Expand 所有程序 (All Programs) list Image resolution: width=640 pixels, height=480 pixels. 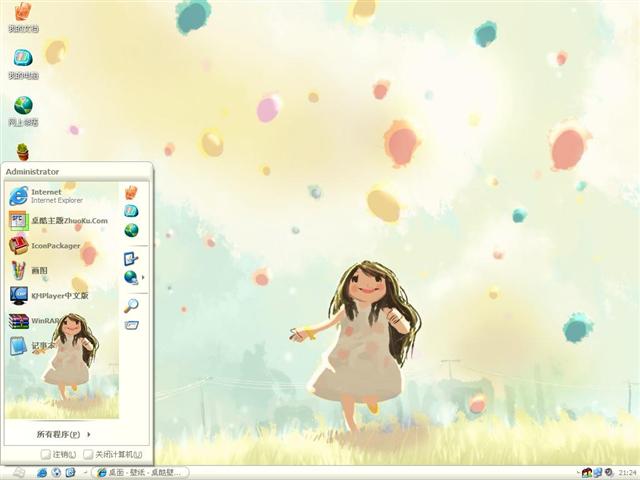64,434
